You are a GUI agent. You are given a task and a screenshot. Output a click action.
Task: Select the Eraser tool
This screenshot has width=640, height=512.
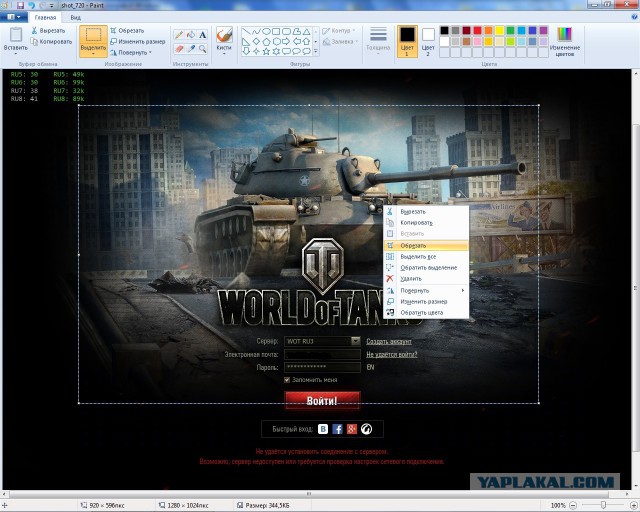point(178,49)
